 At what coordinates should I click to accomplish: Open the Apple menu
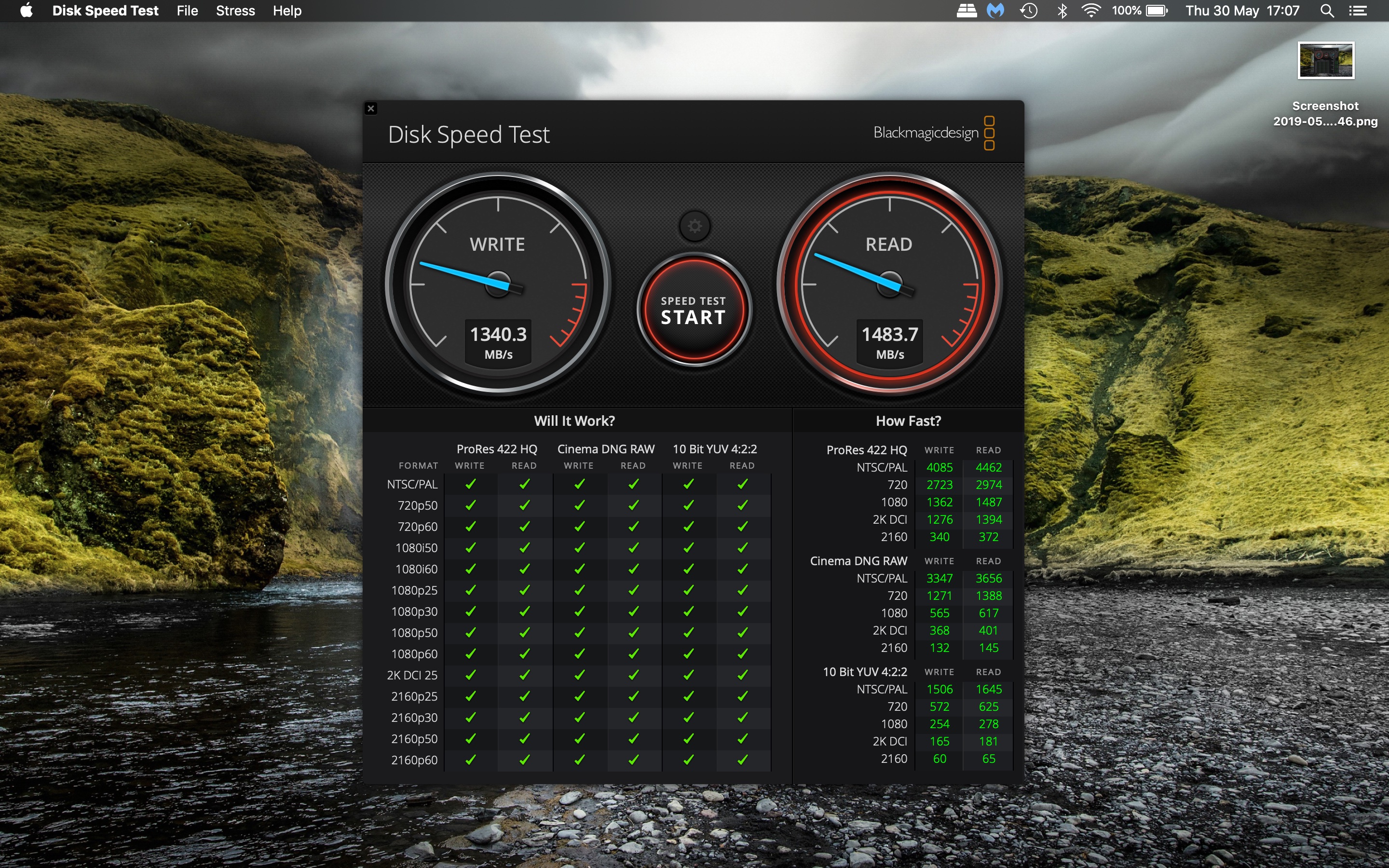tap(27, 10)
